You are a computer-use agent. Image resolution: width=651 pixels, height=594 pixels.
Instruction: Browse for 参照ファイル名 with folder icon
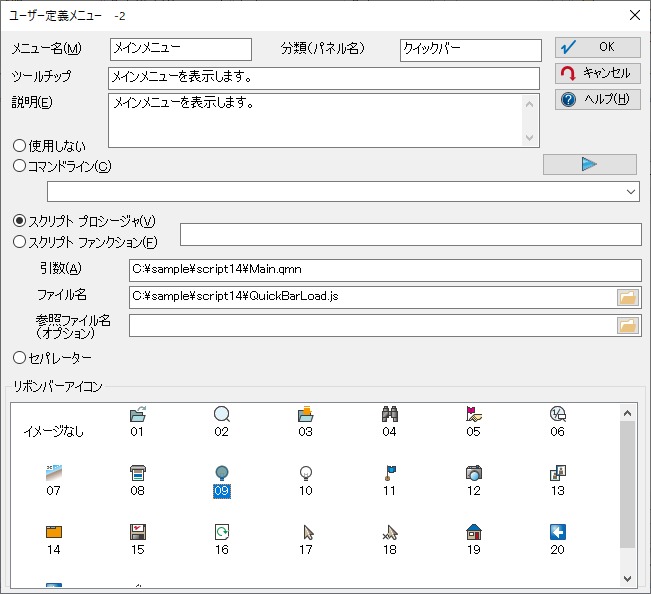pyautogui.click(x=628, y=325)
